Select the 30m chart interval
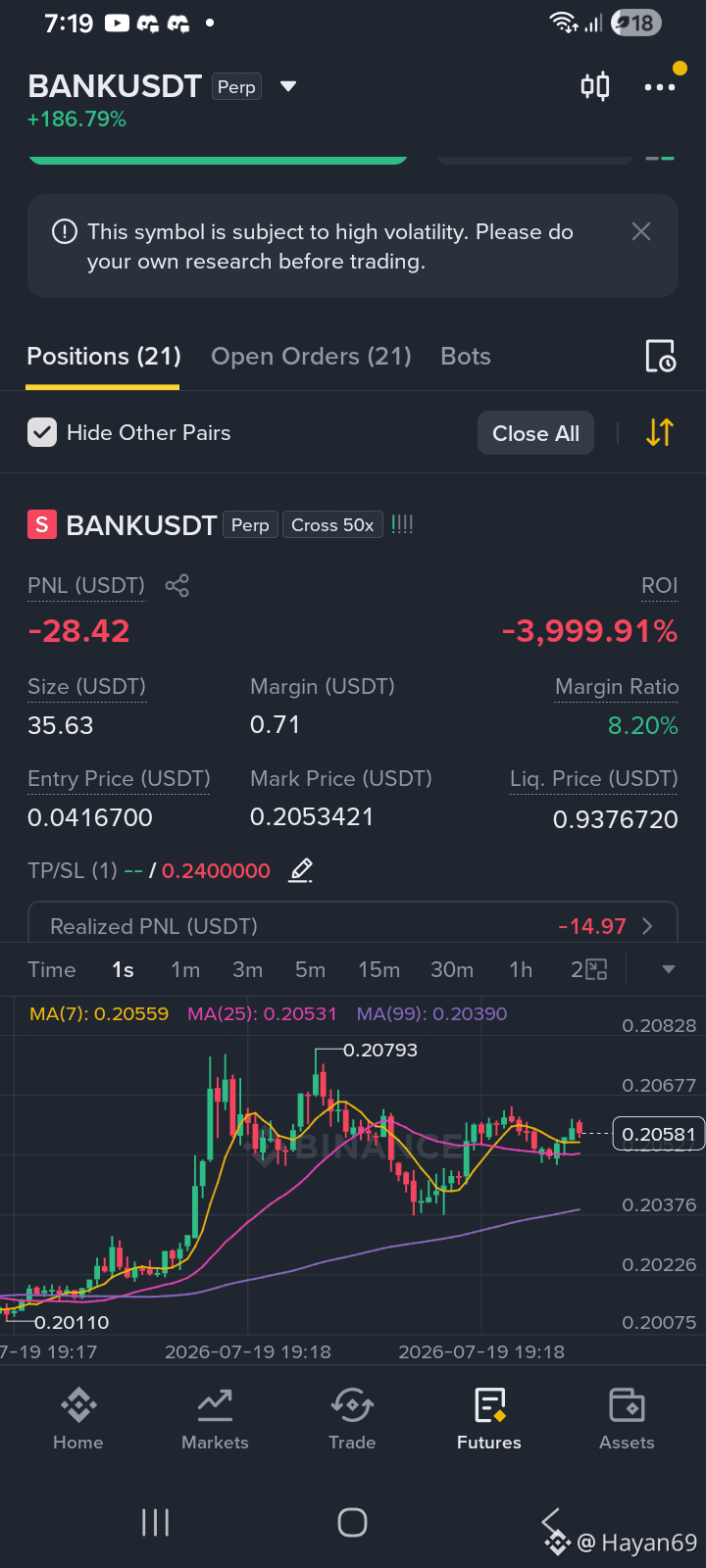Viewport: 706px width, 1568px height. tap(452, 970)
